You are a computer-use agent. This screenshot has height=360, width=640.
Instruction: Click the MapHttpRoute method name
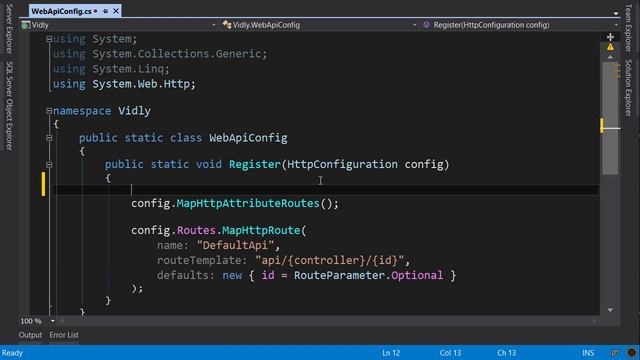coord(261,230)
